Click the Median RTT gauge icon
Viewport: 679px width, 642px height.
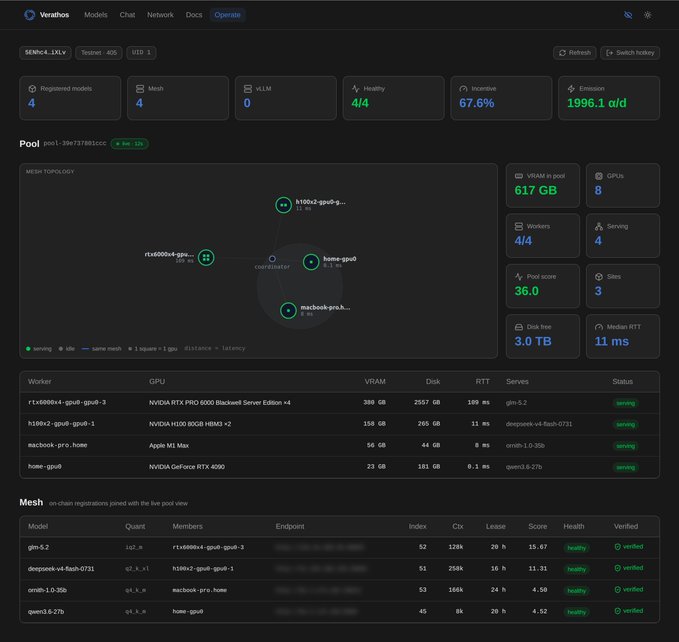coord(599,327)
